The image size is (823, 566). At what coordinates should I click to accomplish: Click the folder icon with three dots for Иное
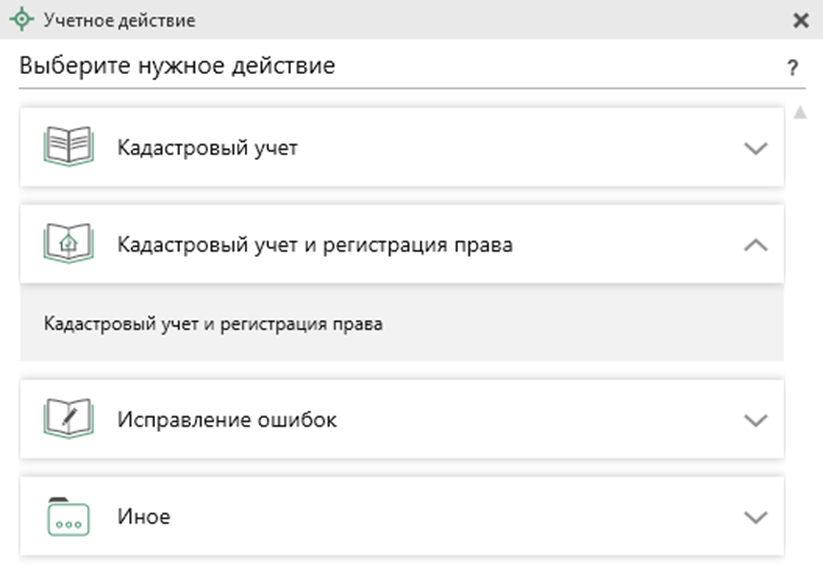click(69, 516)
